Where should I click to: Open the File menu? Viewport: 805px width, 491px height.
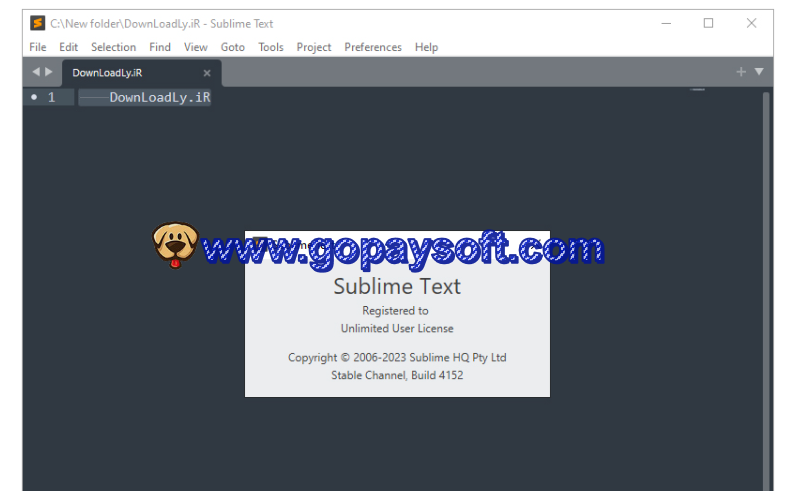tap(37, 47)
